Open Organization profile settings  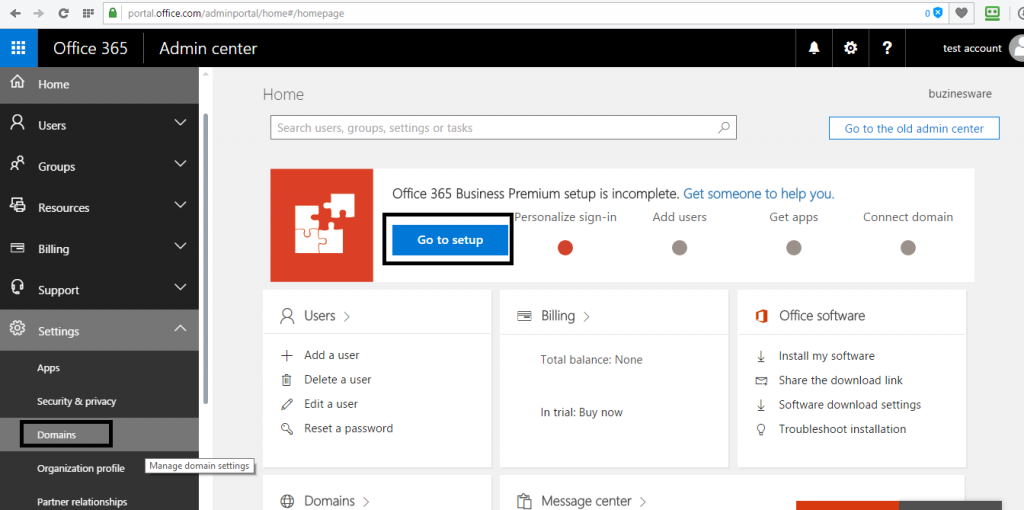(x=81, y=468)
